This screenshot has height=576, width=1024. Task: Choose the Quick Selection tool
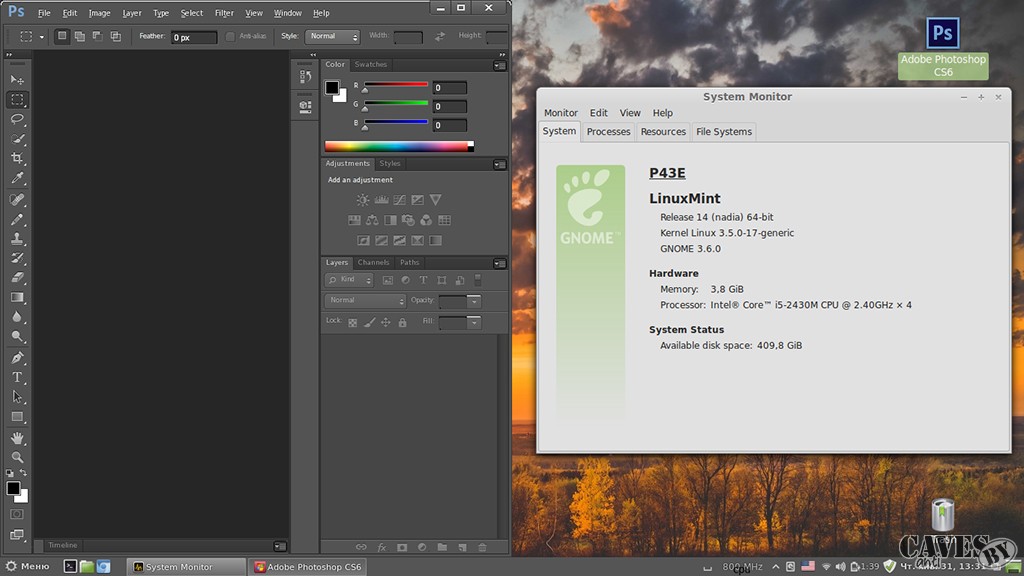(17, 139)
